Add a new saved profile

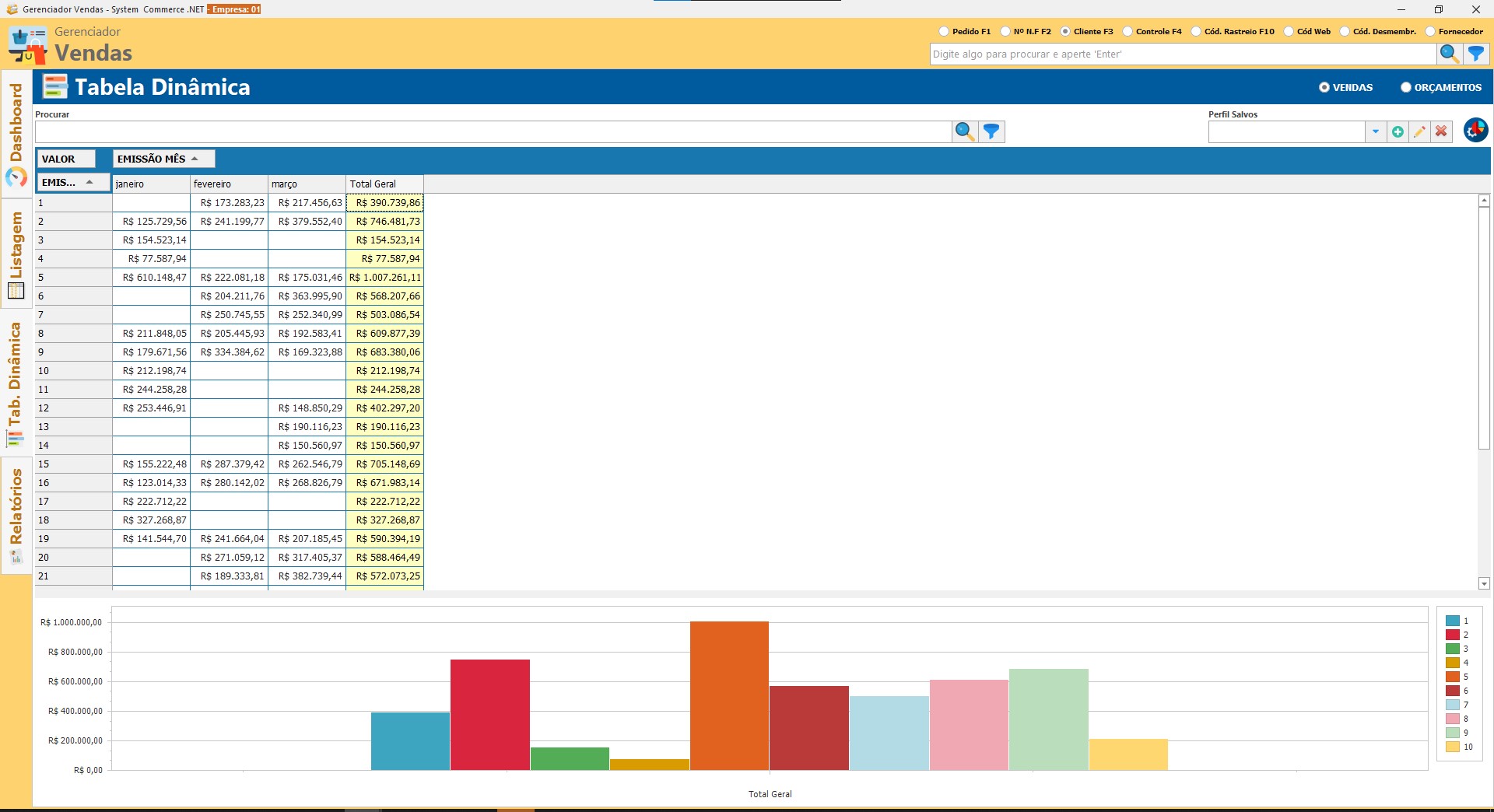[1398, 131]
